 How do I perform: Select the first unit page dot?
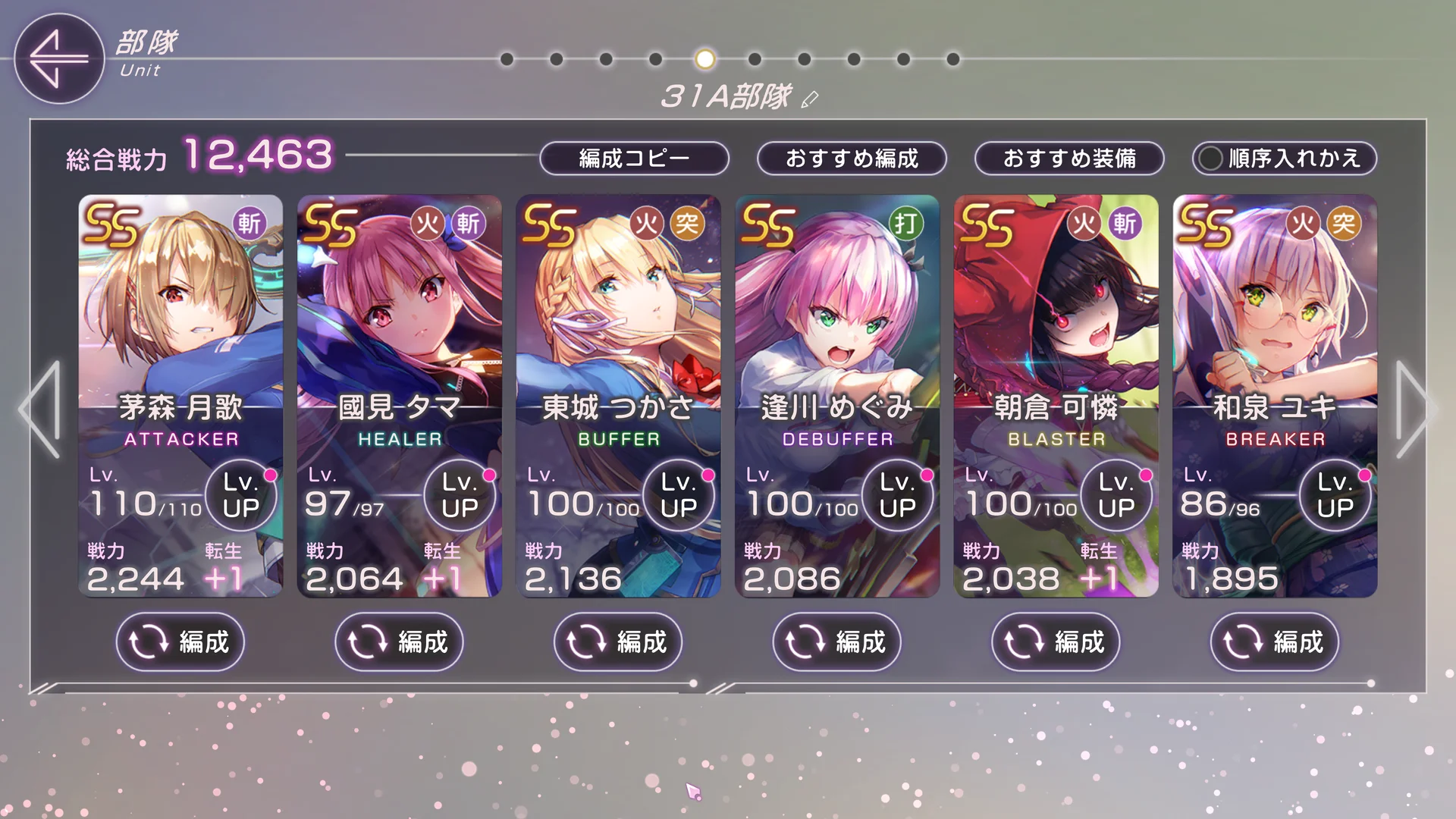tap(507, 59)
